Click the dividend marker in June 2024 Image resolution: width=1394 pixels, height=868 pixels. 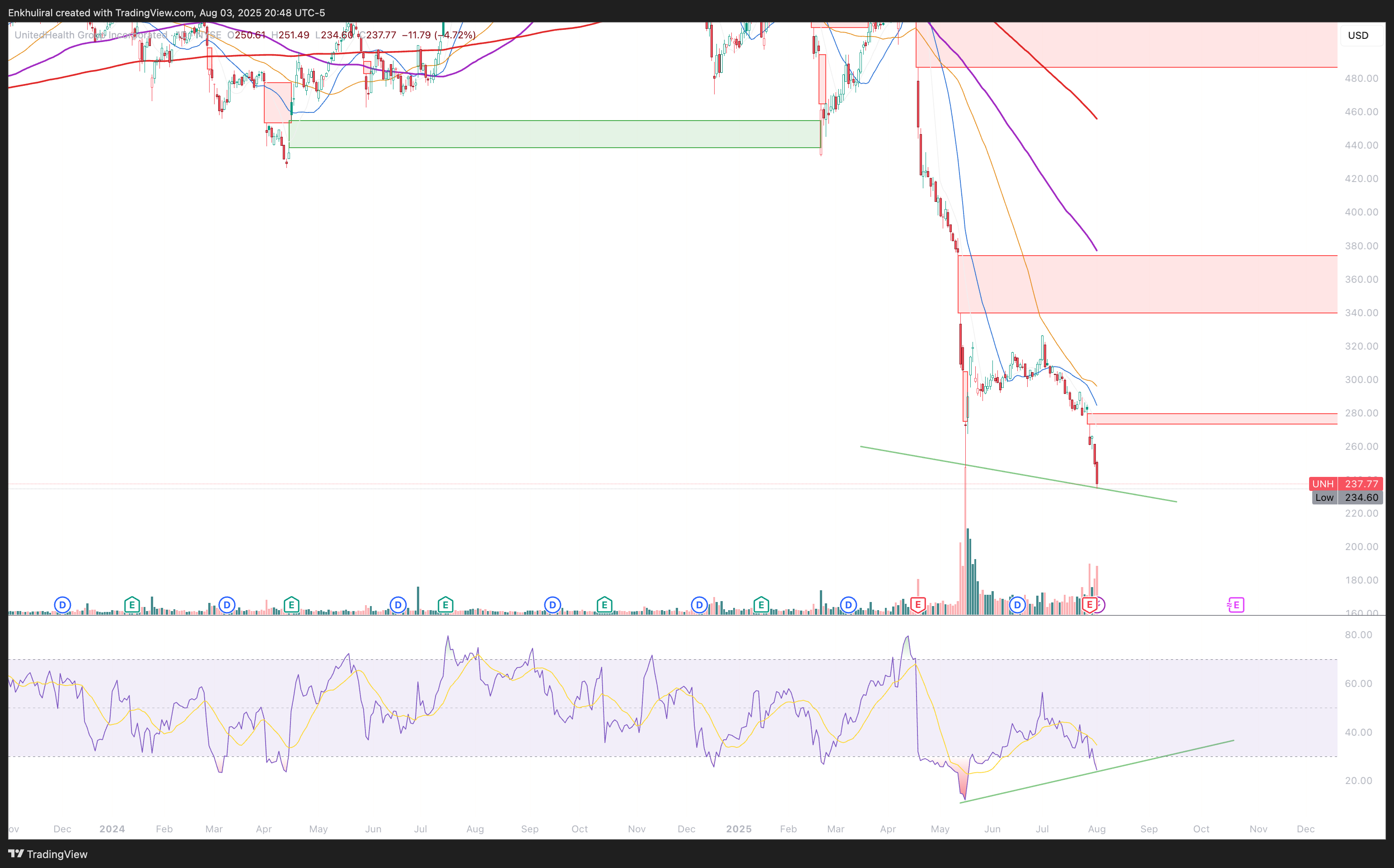tap(398, 605)
